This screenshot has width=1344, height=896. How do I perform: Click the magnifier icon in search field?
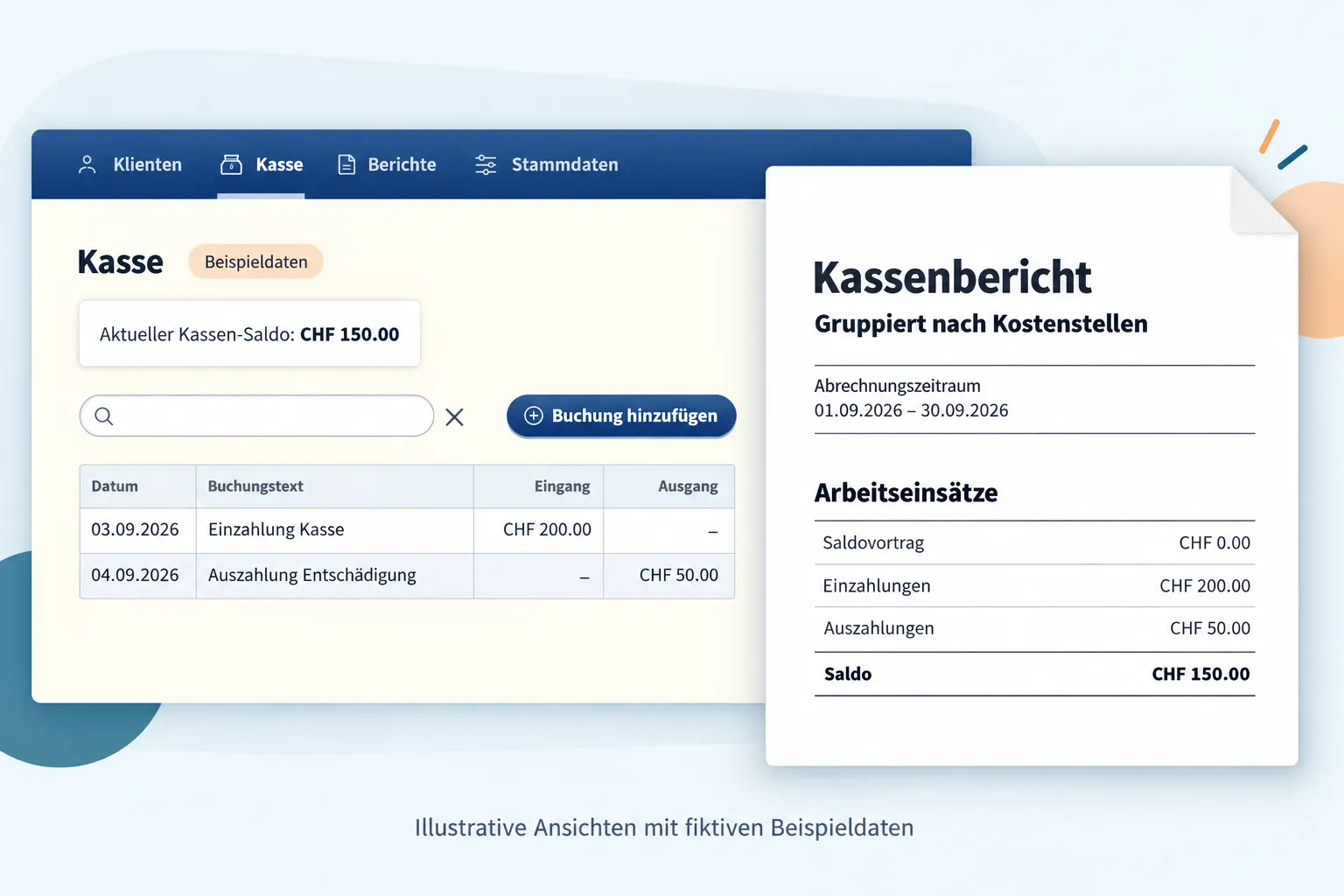tap(103, 416)
